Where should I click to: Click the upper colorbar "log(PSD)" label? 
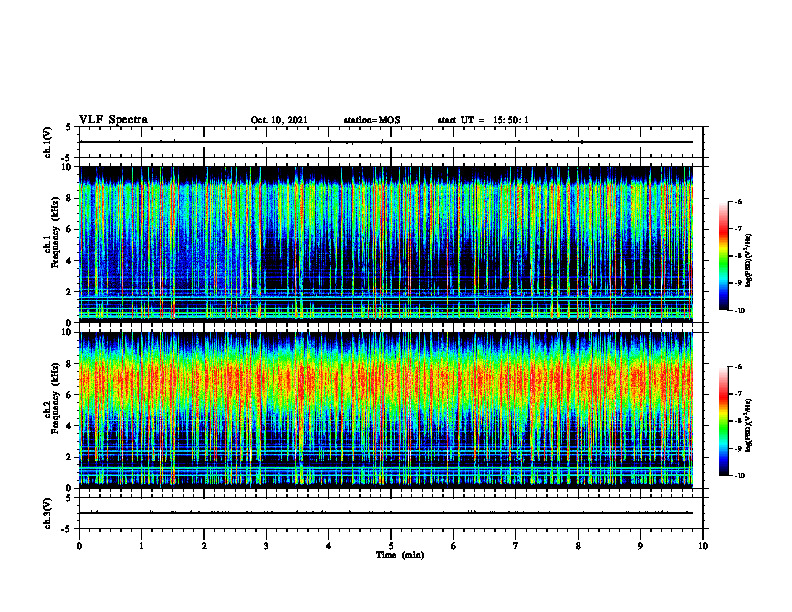point(749,261)
